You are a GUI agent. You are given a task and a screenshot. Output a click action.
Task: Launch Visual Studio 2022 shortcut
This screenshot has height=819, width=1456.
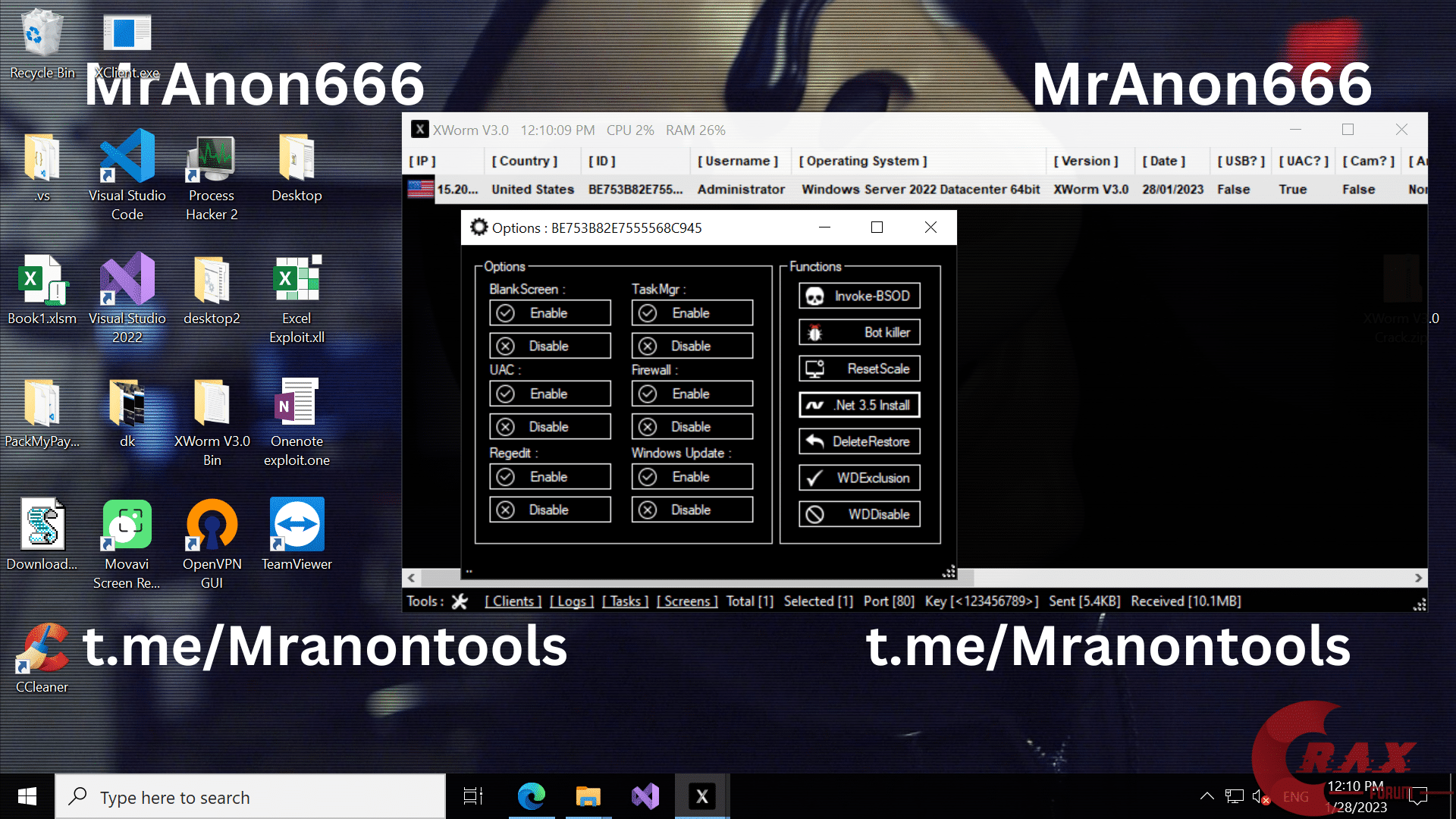(127, 299)
